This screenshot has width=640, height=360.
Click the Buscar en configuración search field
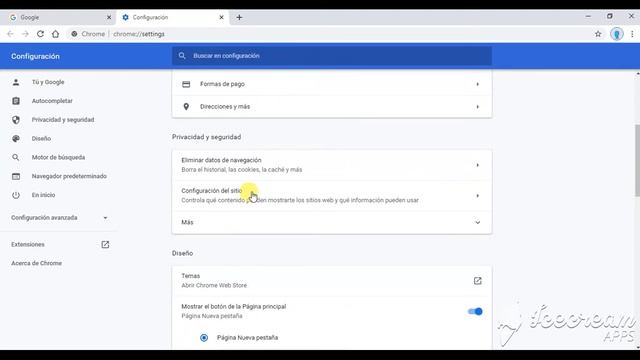(x=331, y=56)
